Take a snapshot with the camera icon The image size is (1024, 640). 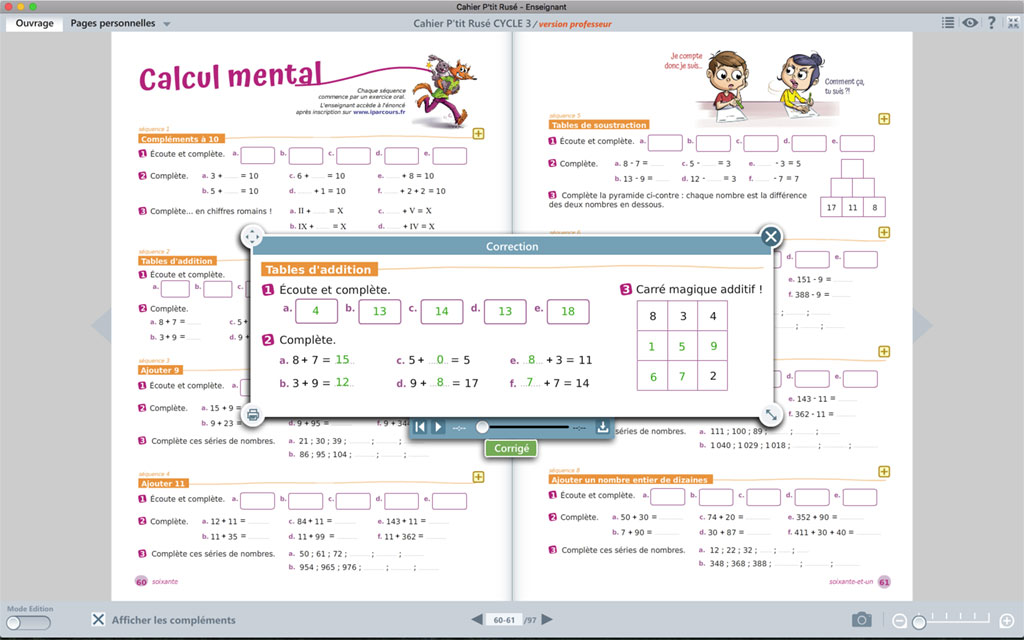pyautogui.click(x=861, y=619)
